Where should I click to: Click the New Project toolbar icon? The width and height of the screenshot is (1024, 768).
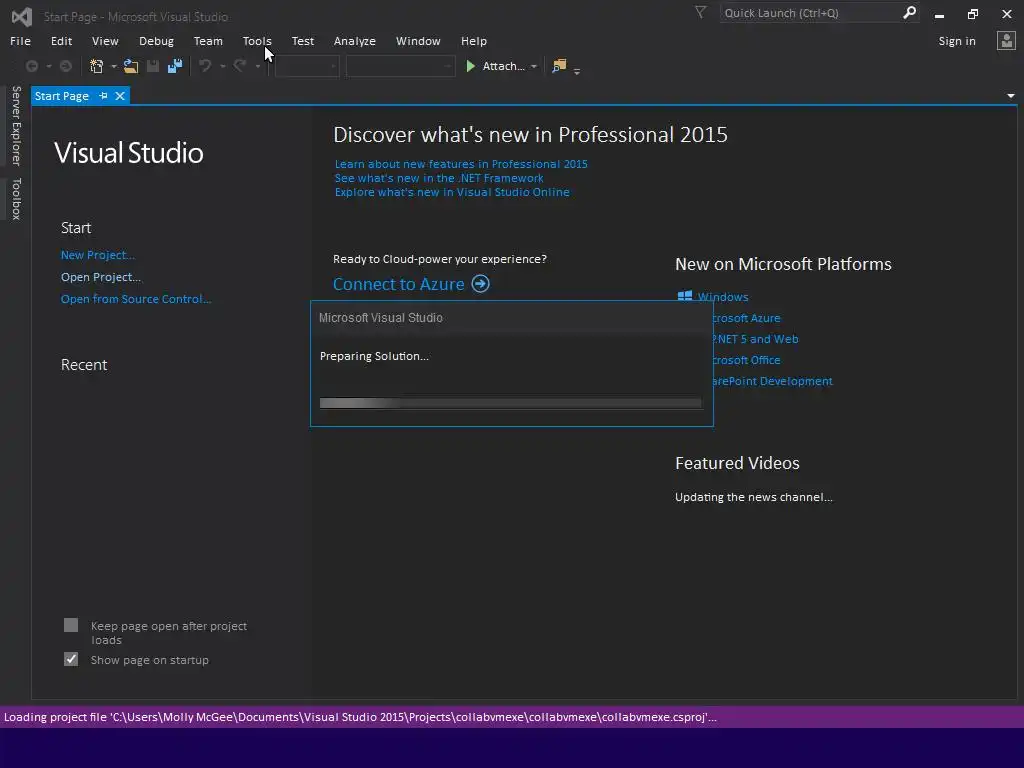click(x=97, y=66)
